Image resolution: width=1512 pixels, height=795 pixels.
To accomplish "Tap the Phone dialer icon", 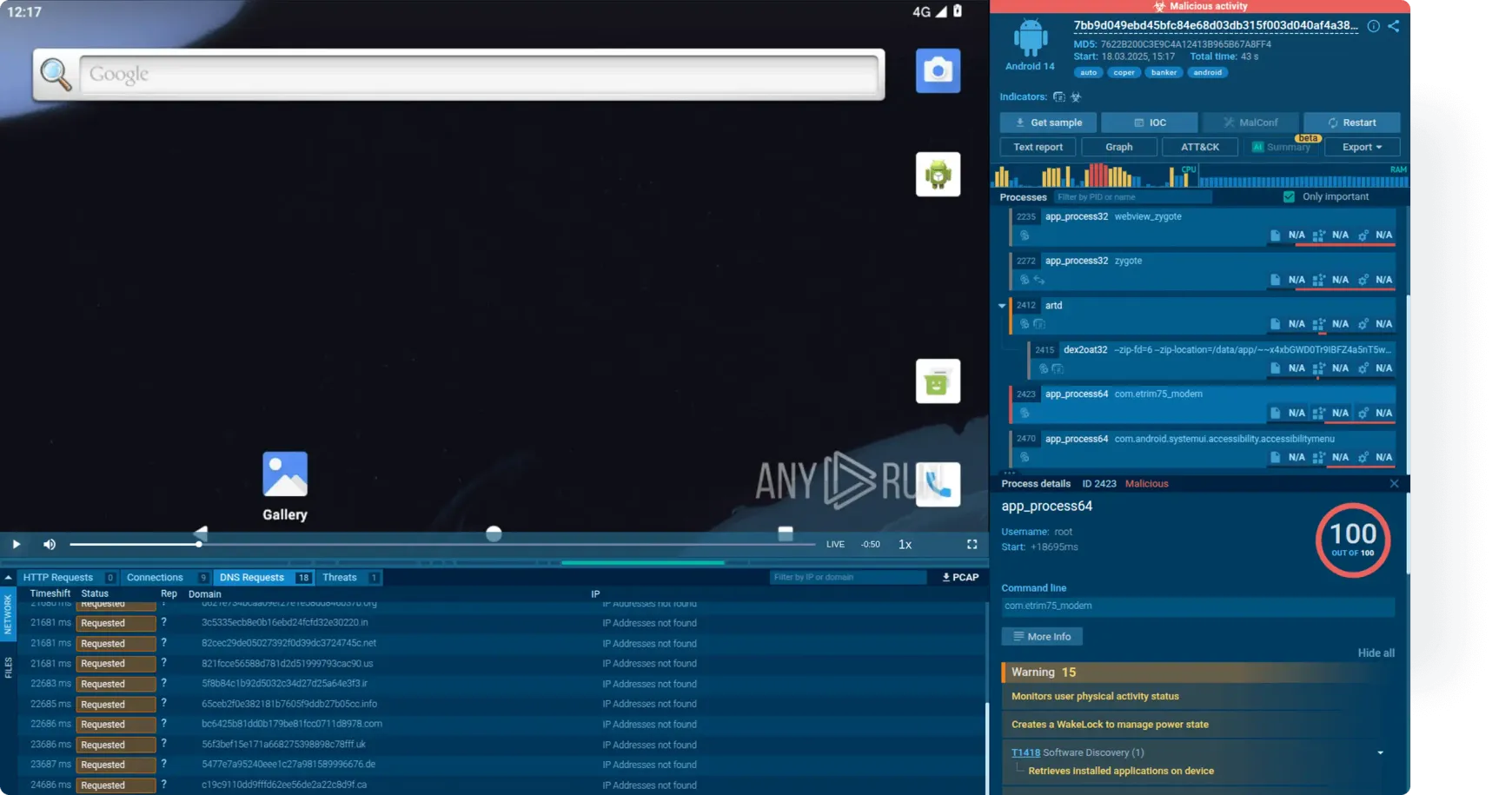I will point(938,484).
